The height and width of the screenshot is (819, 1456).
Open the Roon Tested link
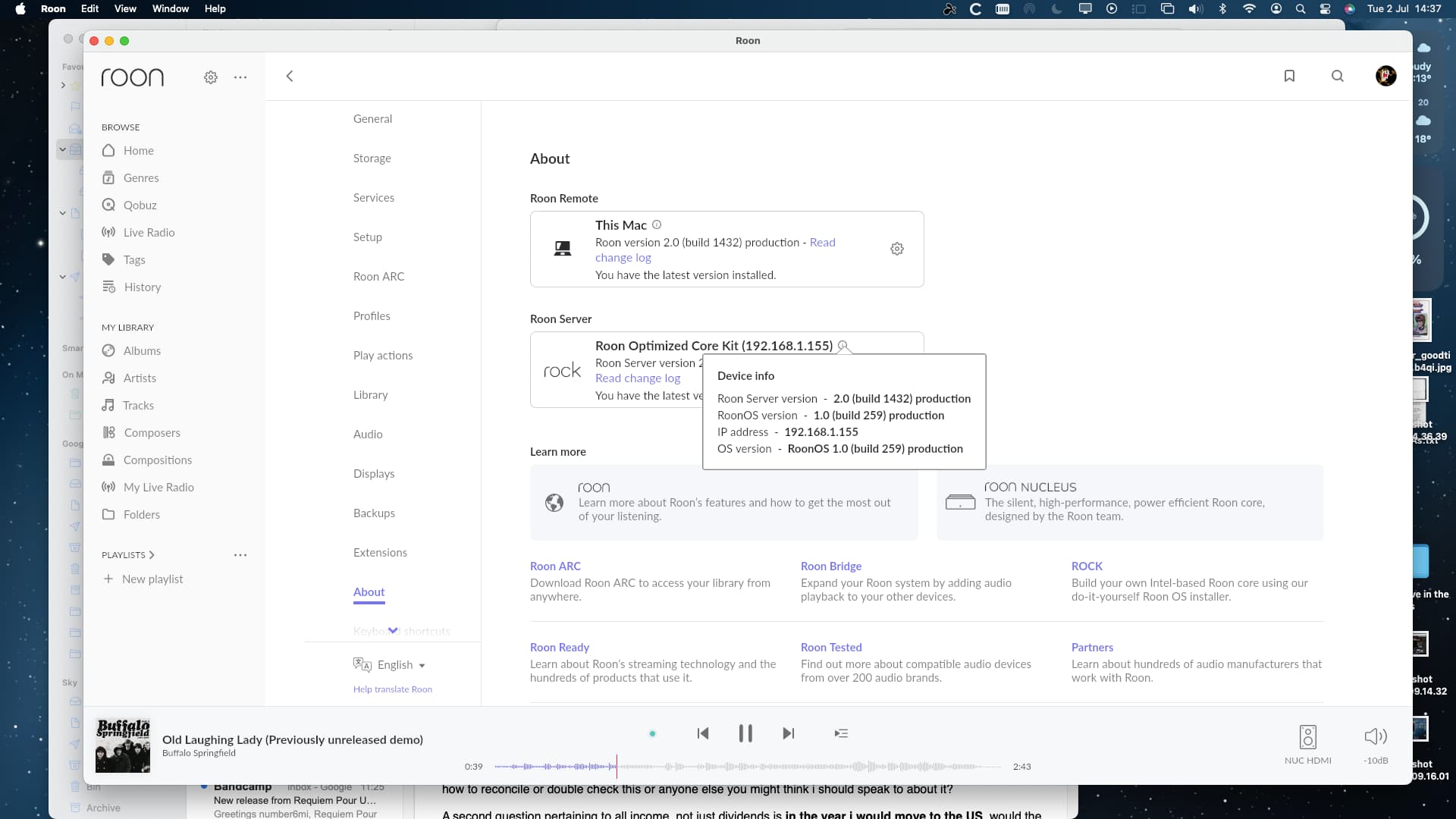[x=831, y=647]
